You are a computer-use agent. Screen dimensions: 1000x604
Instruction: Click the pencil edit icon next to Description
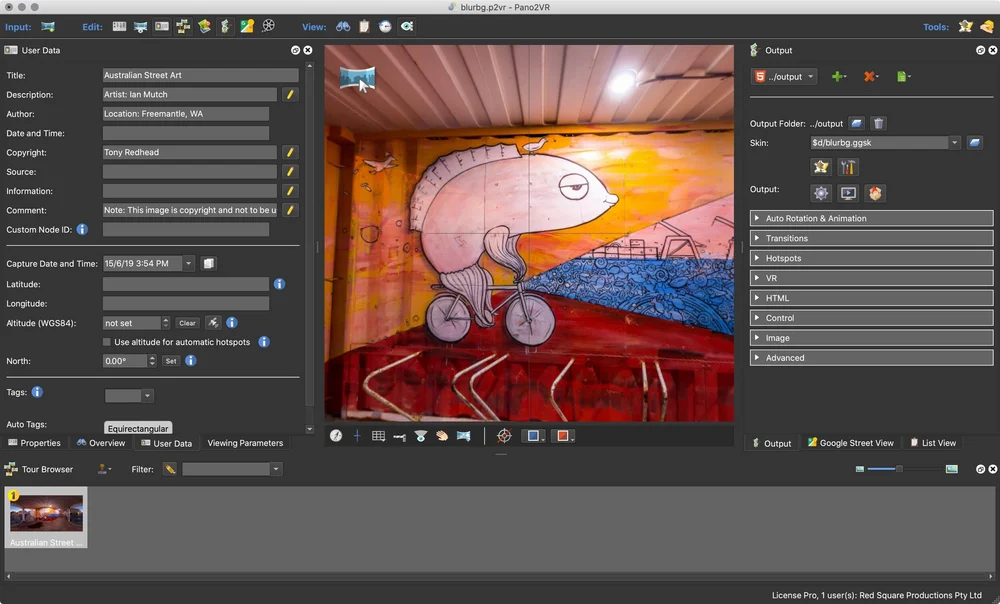click(x=290, y=94)
